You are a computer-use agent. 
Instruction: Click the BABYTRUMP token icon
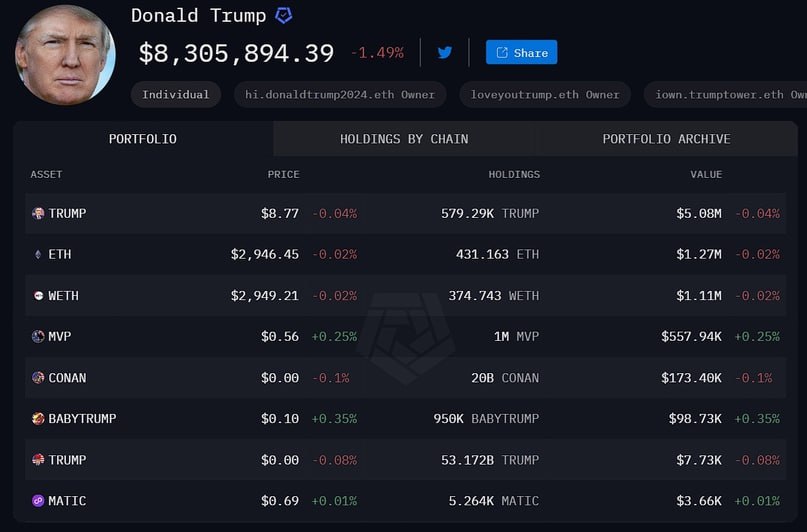(38, 419)
